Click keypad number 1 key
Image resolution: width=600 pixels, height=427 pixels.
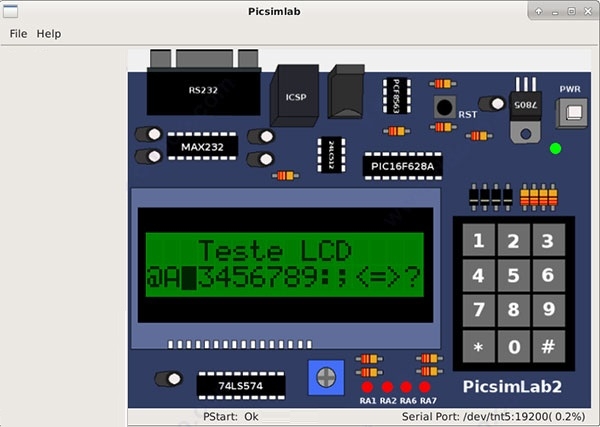(x=478, y=240)
